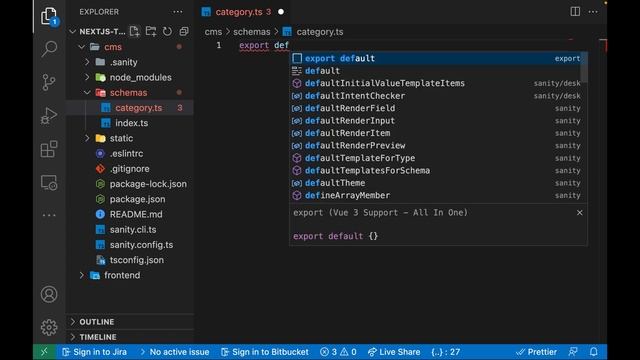Click the New File icon in Explorer
Viewport: 640px width, 360px height.
tap(134, 31)
